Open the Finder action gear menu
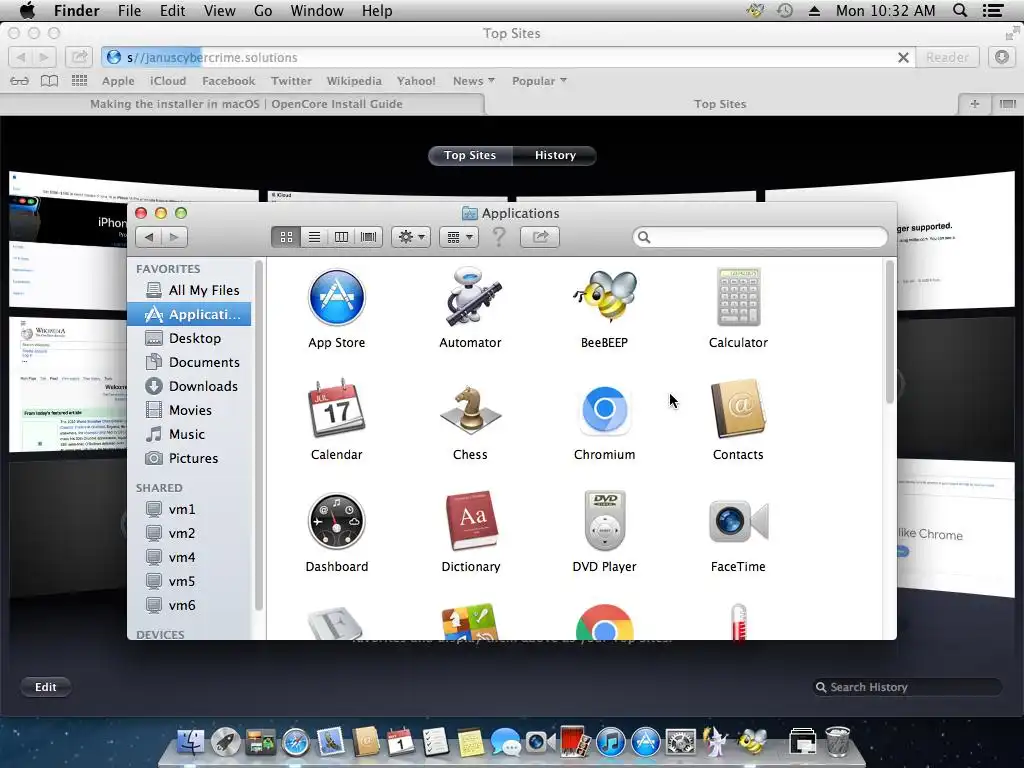 411,237
